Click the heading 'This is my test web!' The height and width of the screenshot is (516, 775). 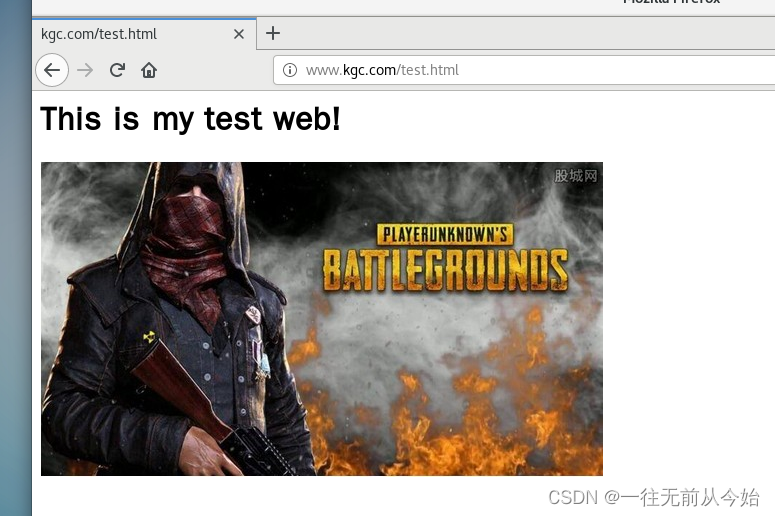click(x=190, y=119)
